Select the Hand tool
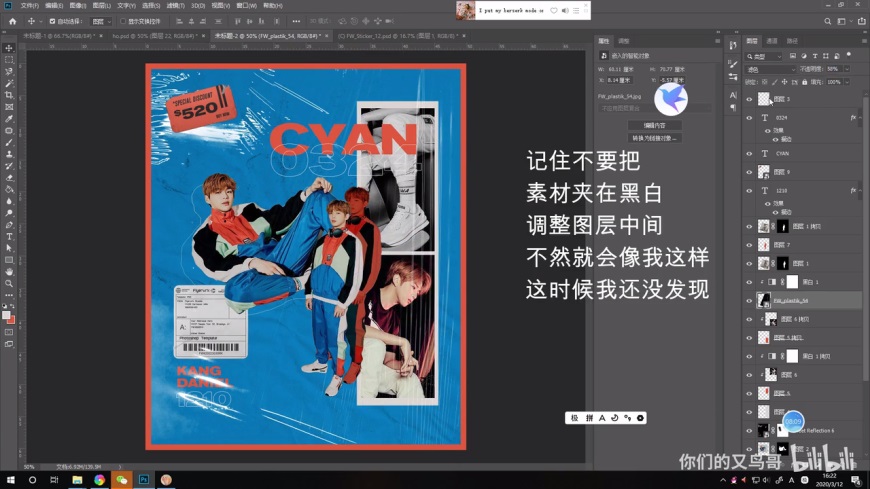 click(x=9, y=271)
